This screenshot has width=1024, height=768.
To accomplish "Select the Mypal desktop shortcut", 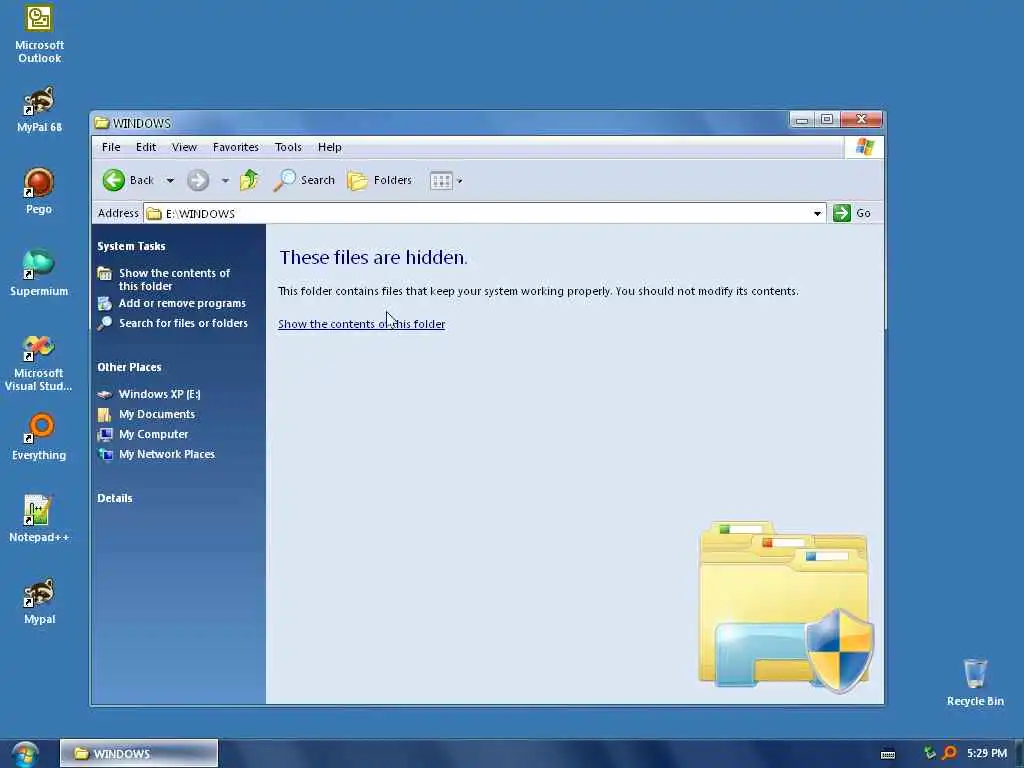I will 39,601.
